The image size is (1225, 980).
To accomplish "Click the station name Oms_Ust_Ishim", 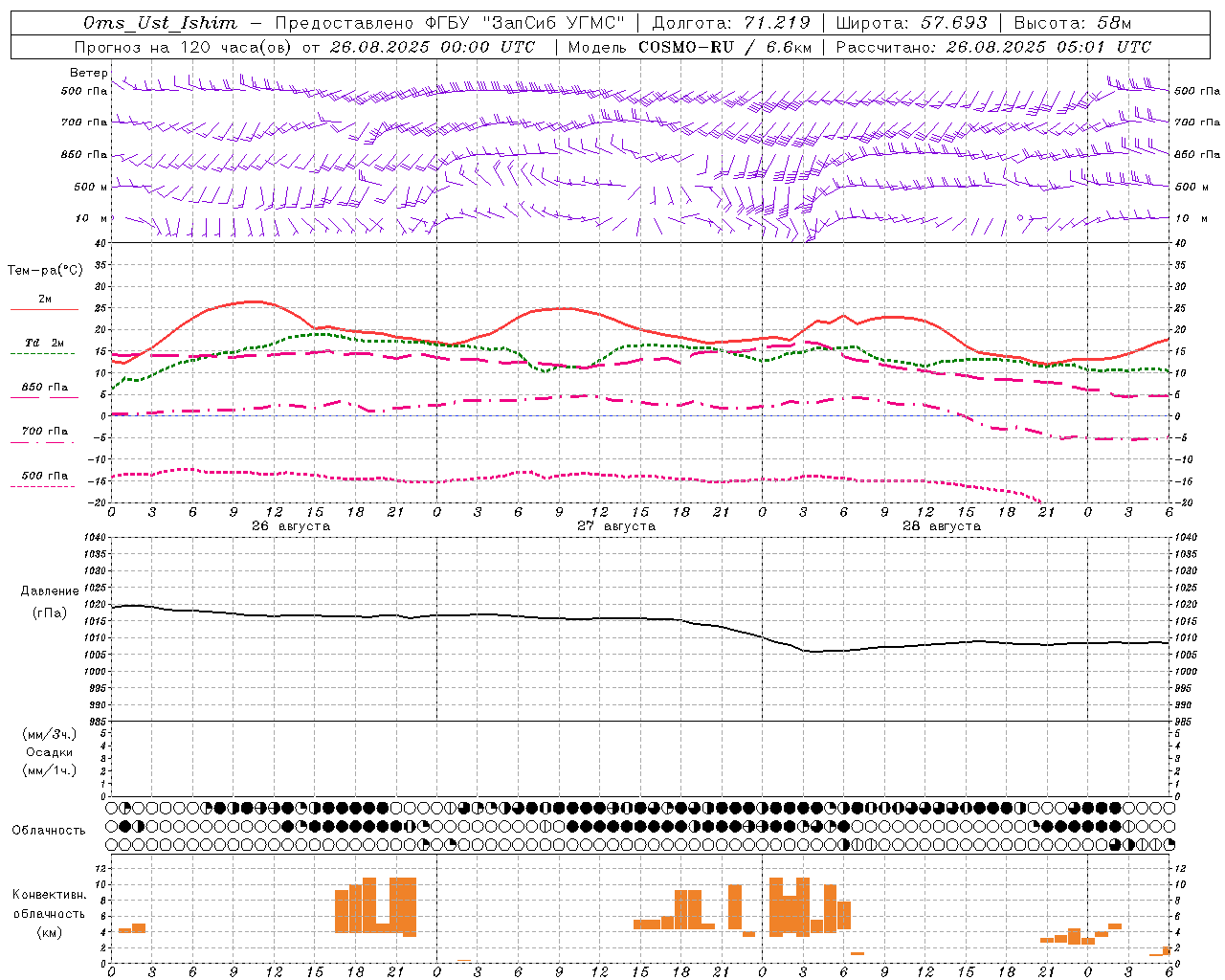I will 160,23.
